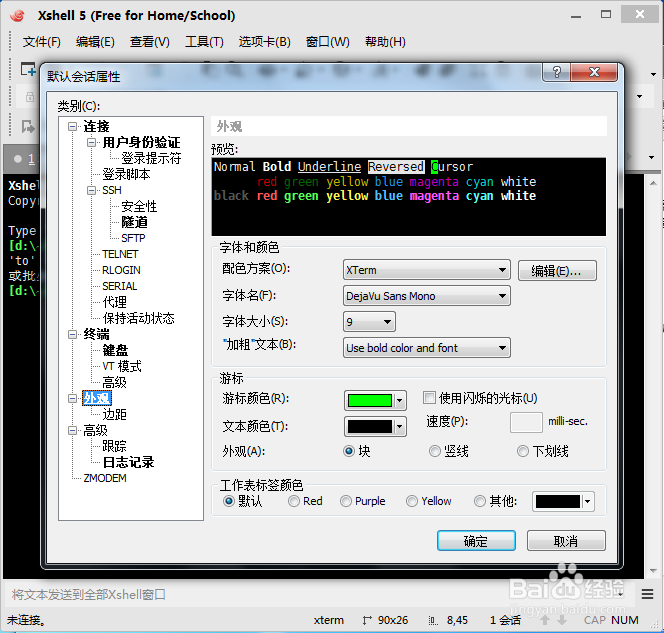664x633 pixels.
Task: Open the 编辑(E) menu
Action: [95, 42]
